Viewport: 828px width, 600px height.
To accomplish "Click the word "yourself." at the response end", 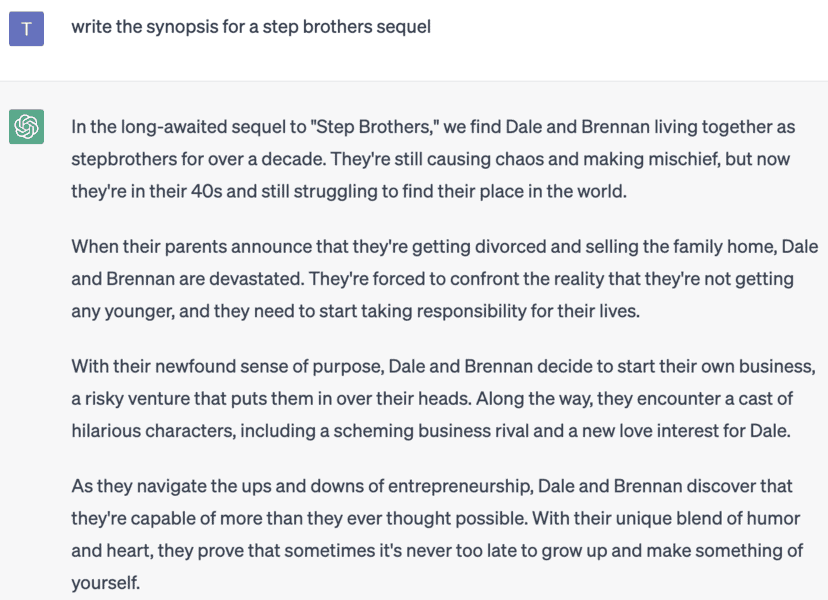I will coord(105,582).
